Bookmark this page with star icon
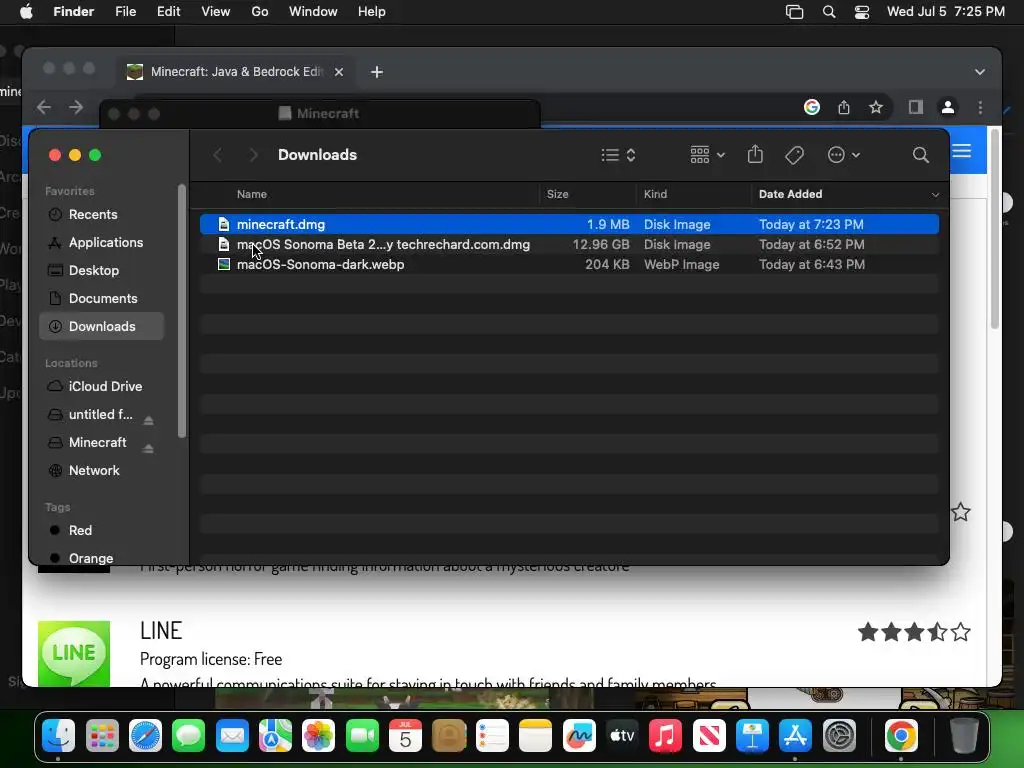The image size is (1024, 768). point(876,107)
